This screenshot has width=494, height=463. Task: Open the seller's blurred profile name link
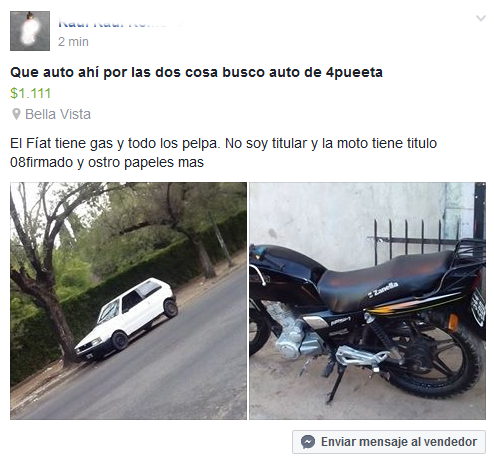point(120,23)
